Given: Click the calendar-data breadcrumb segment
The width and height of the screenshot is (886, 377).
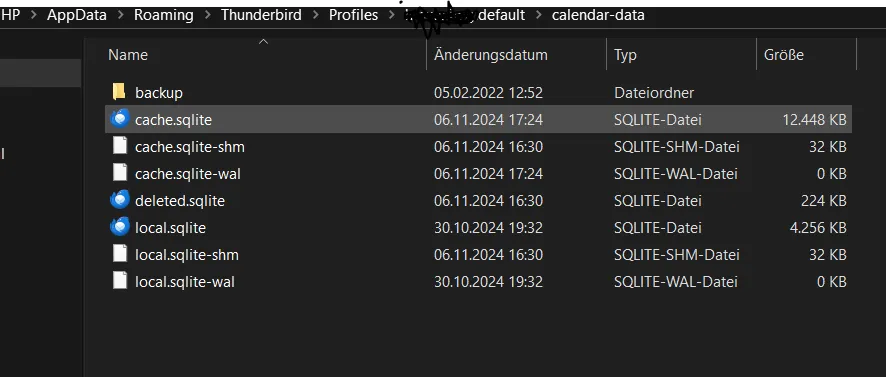Looking at the screenshot, I should tap(598, 15).
